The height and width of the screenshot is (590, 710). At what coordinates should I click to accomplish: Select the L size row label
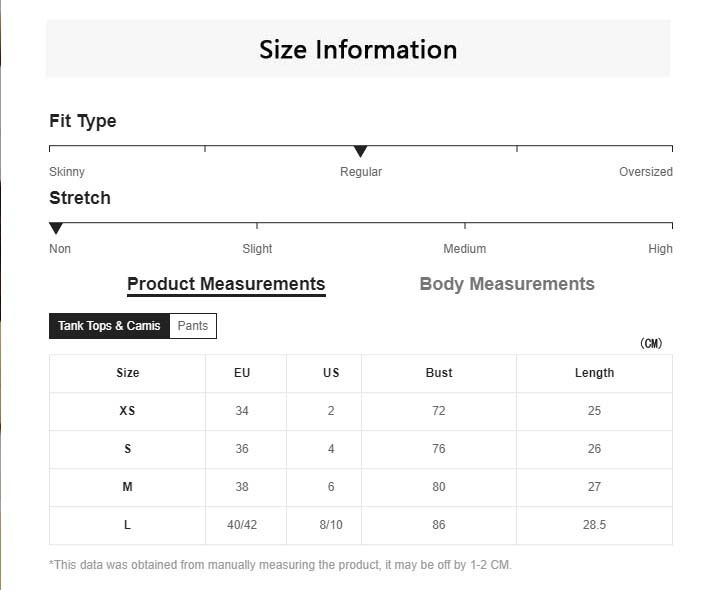[128, 525]
